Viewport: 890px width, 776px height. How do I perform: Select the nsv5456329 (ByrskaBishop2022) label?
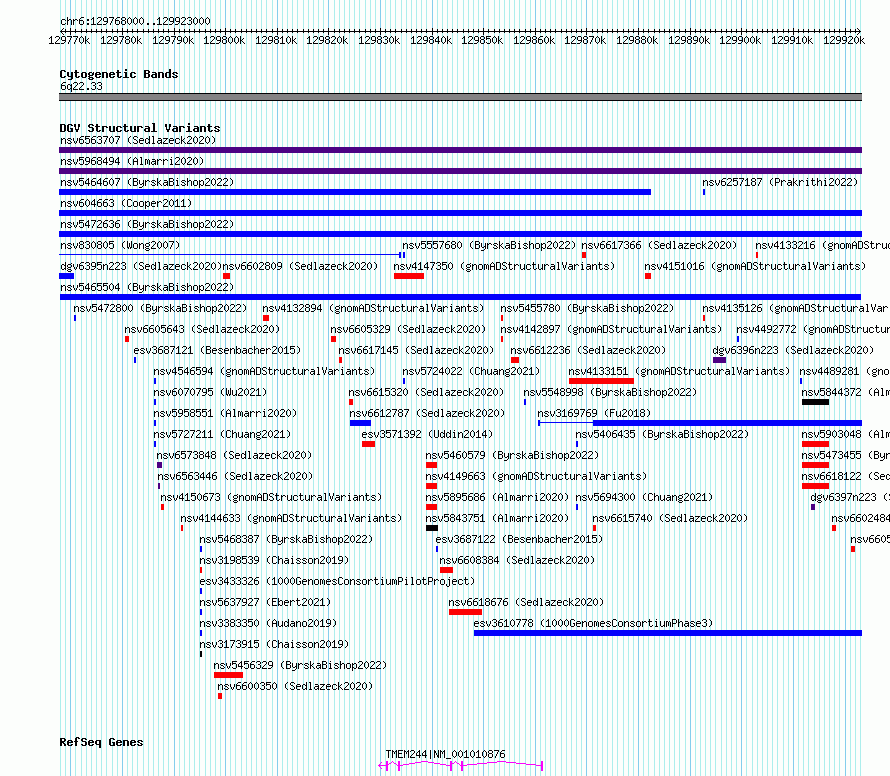pyautogui.click(x=300, y=665)
